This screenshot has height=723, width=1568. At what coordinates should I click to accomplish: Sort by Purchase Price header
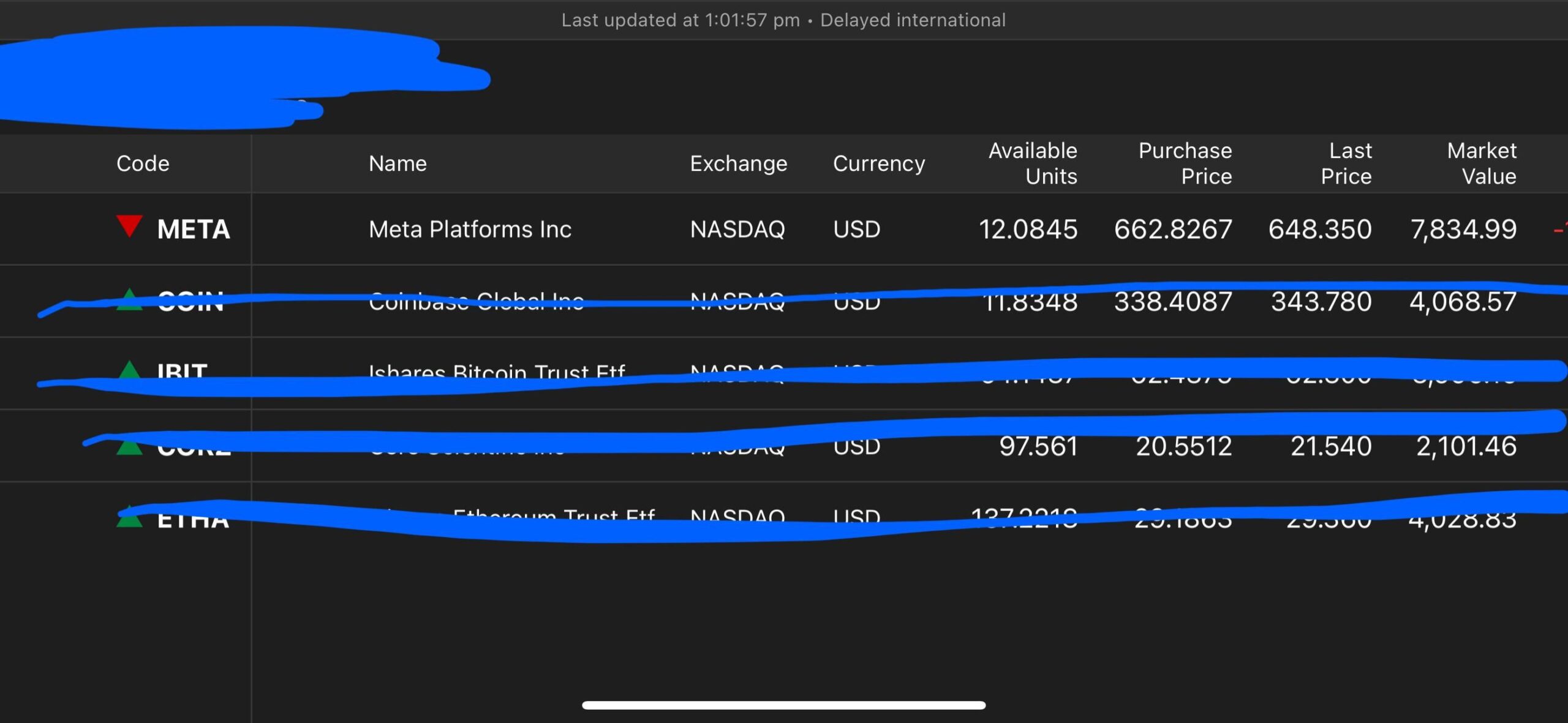[1185, 163]
